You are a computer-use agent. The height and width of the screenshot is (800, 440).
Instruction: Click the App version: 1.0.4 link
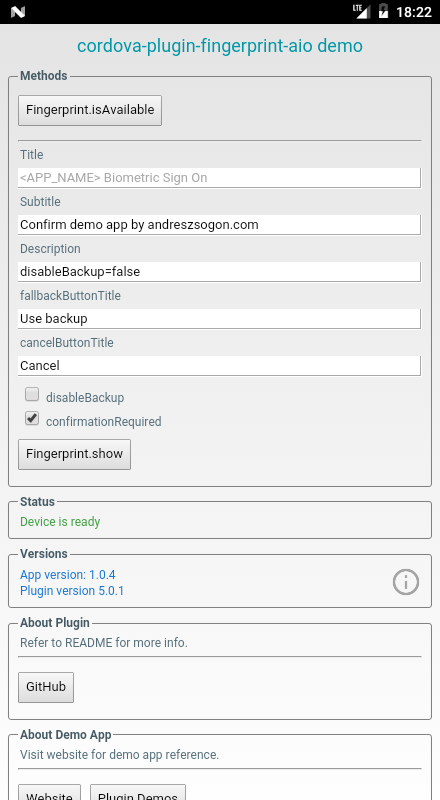[x=67, y=574]
